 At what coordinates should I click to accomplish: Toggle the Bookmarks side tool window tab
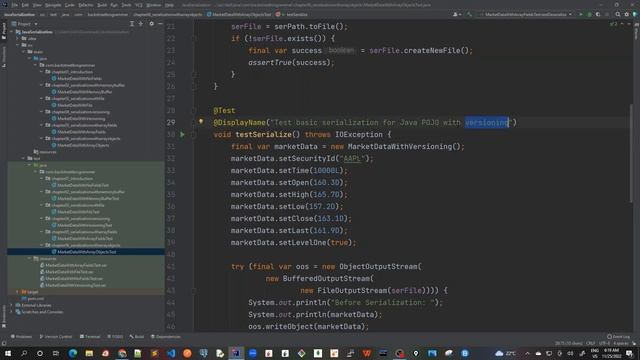(4, 316)
